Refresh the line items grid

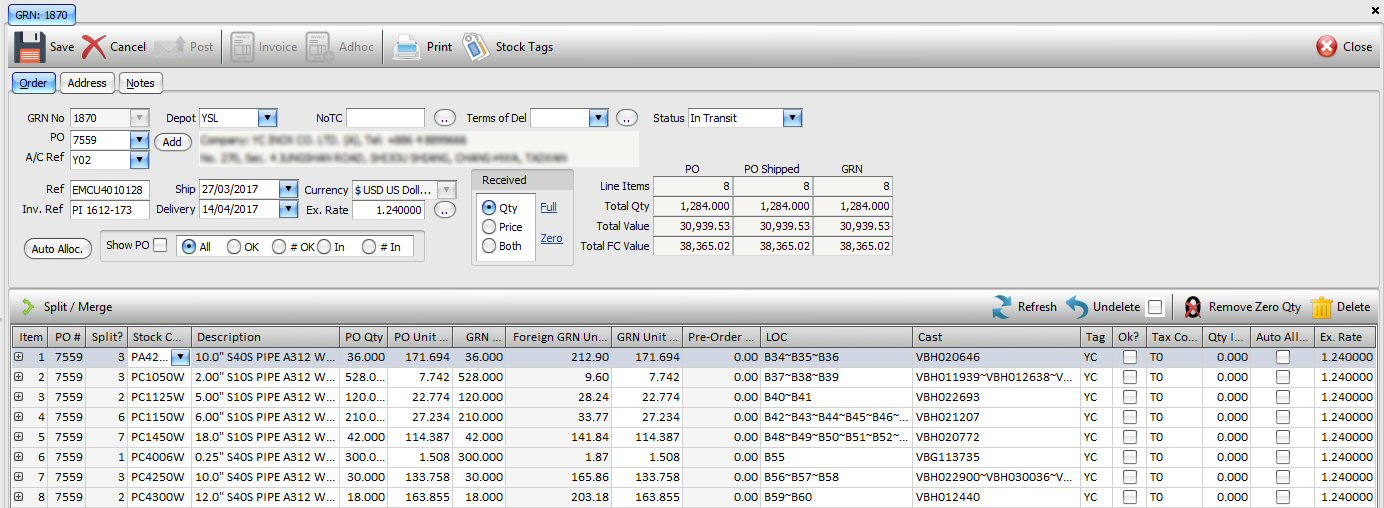click(x=1002, y=307)
